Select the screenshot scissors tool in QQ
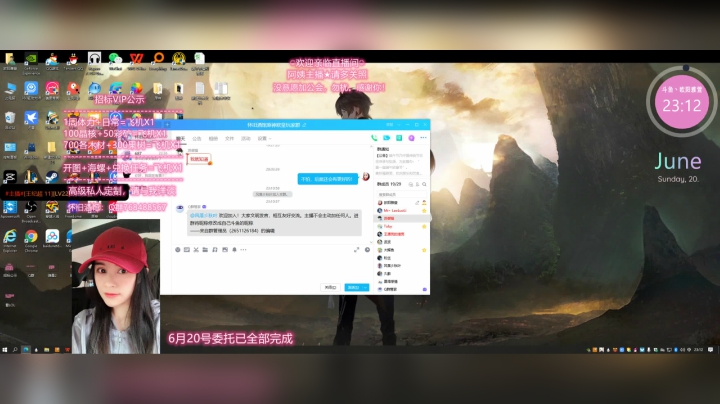Viewport: 720px width, 404px height. 196,250
